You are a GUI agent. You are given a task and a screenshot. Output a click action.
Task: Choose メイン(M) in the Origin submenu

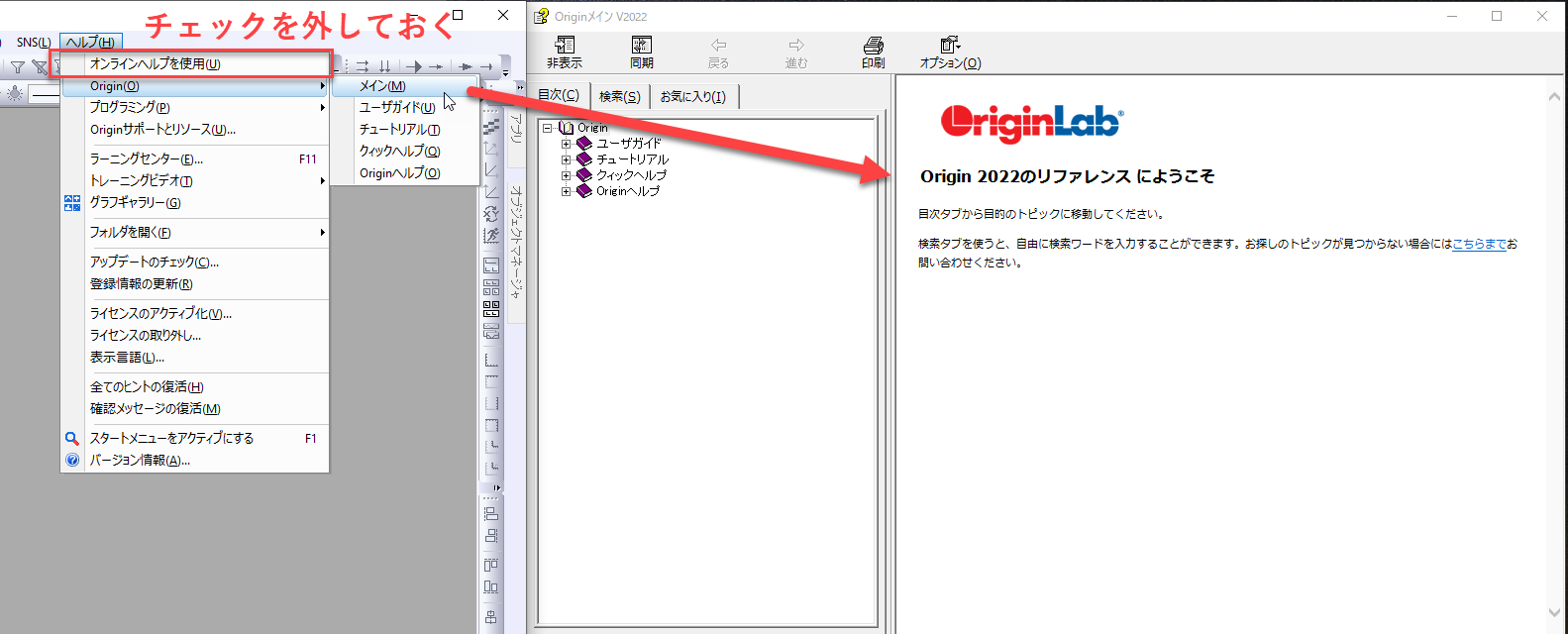pyautogui.click(x=404, y=86)
